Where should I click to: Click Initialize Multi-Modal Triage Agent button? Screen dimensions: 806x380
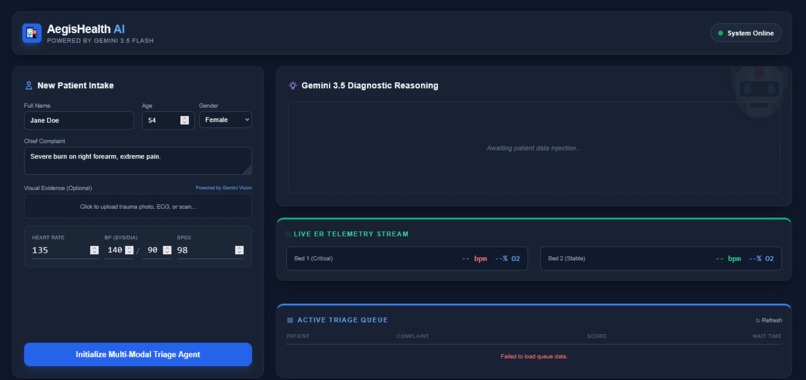[x=138, y=354]
